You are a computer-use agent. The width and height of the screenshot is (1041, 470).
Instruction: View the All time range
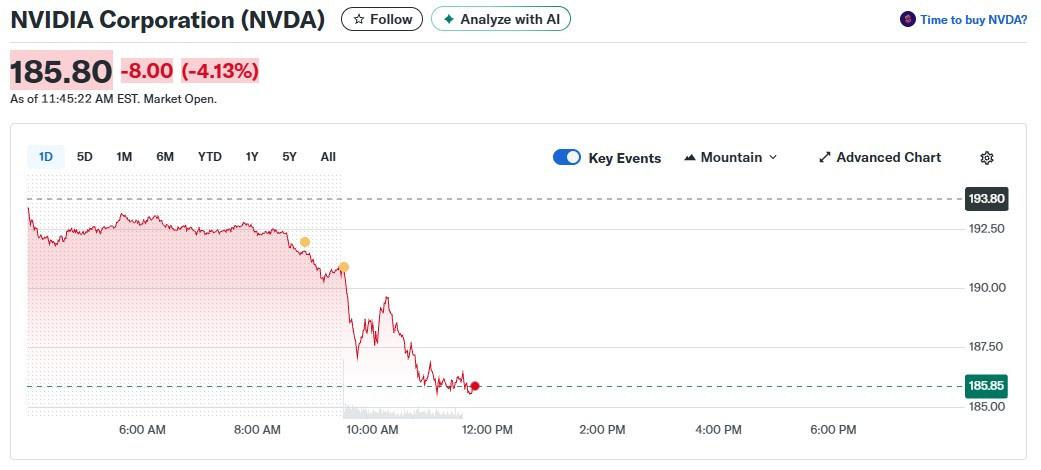pos(328,157)
